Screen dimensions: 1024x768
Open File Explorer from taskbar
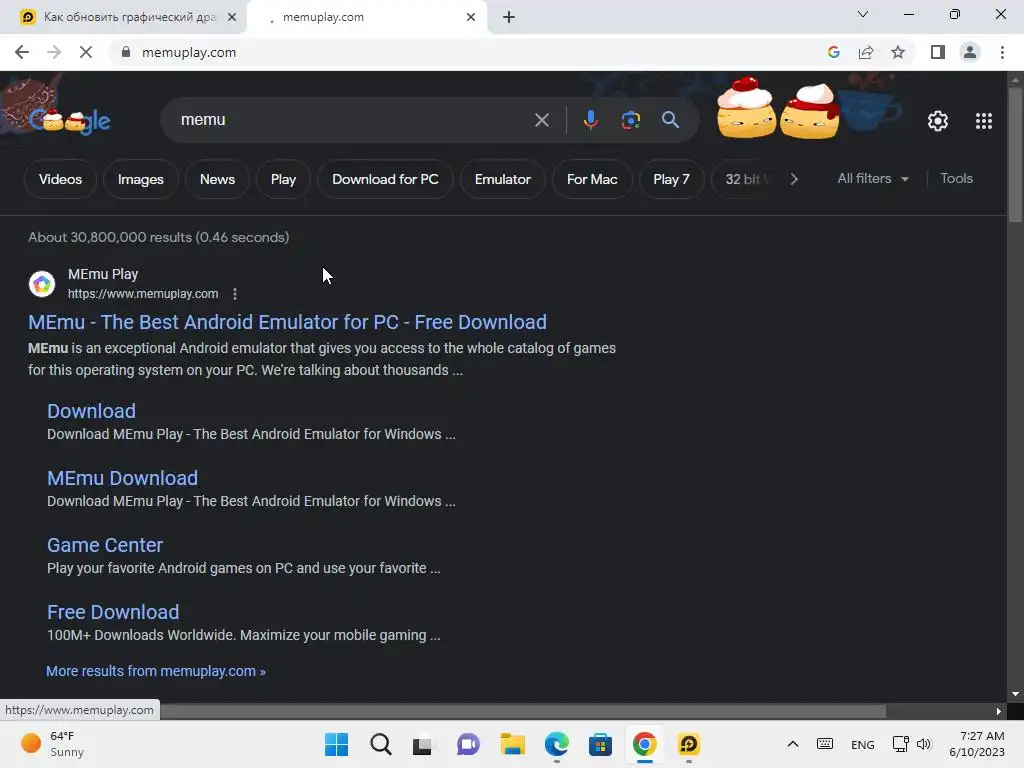[x=513, y=744]
